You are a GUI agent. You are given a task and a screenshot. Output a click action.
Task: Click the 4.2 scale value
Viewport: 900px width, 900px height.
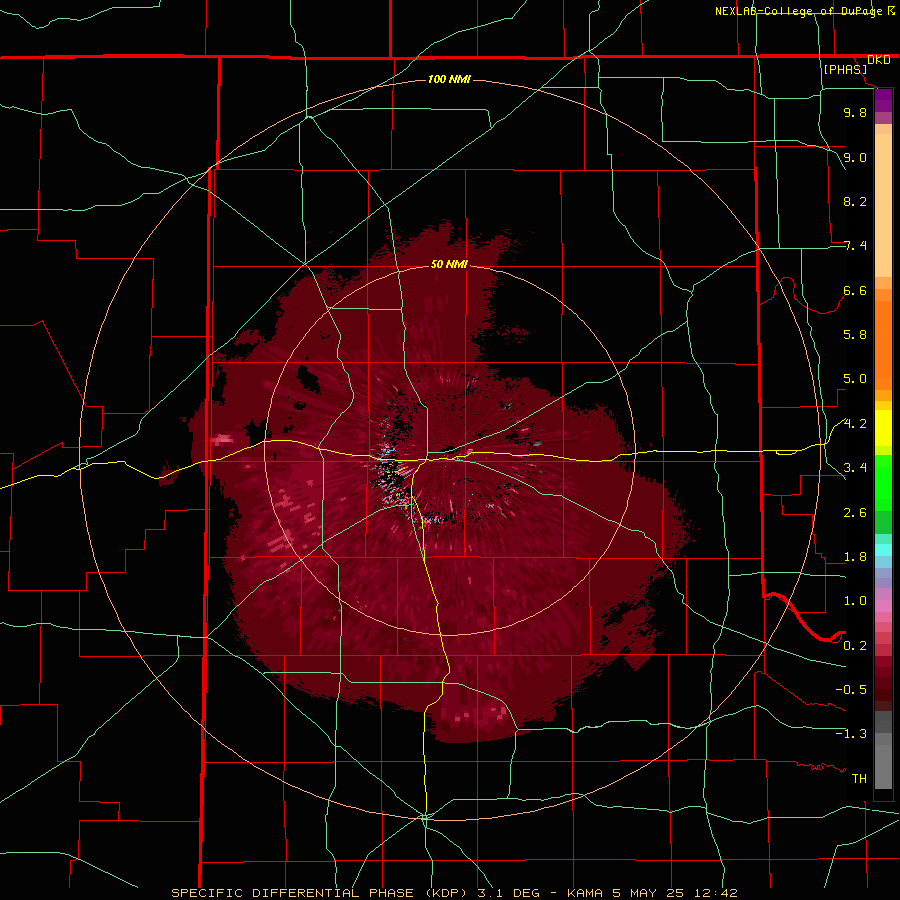point(855,424)
